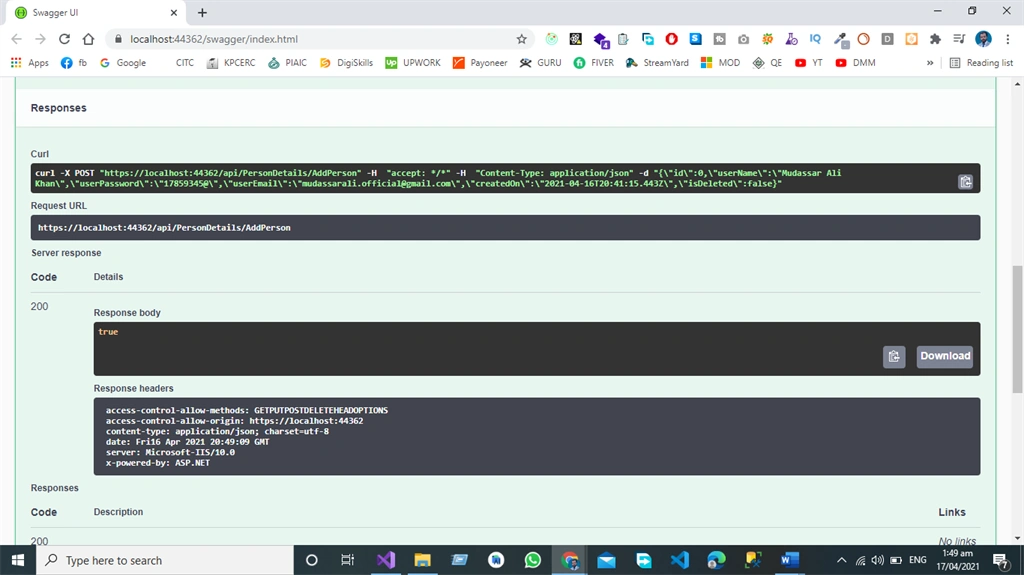The image size is (1024, 575).
Task: Reload the Swagger page
Action: pyautogui.click(x=64, y=39)
